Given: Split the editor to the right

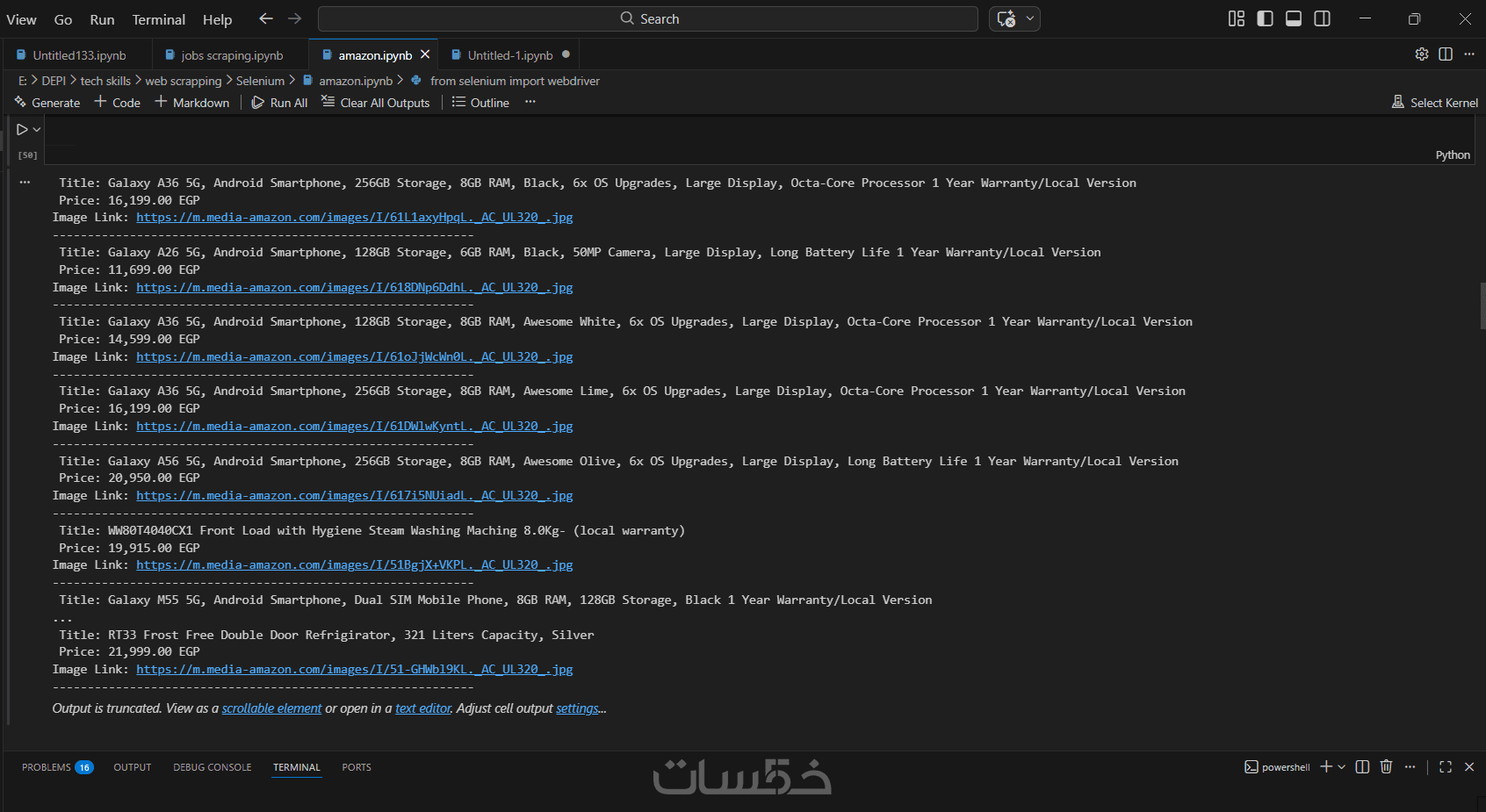Looking at the screenshot, I should (x=1446, y=54).
